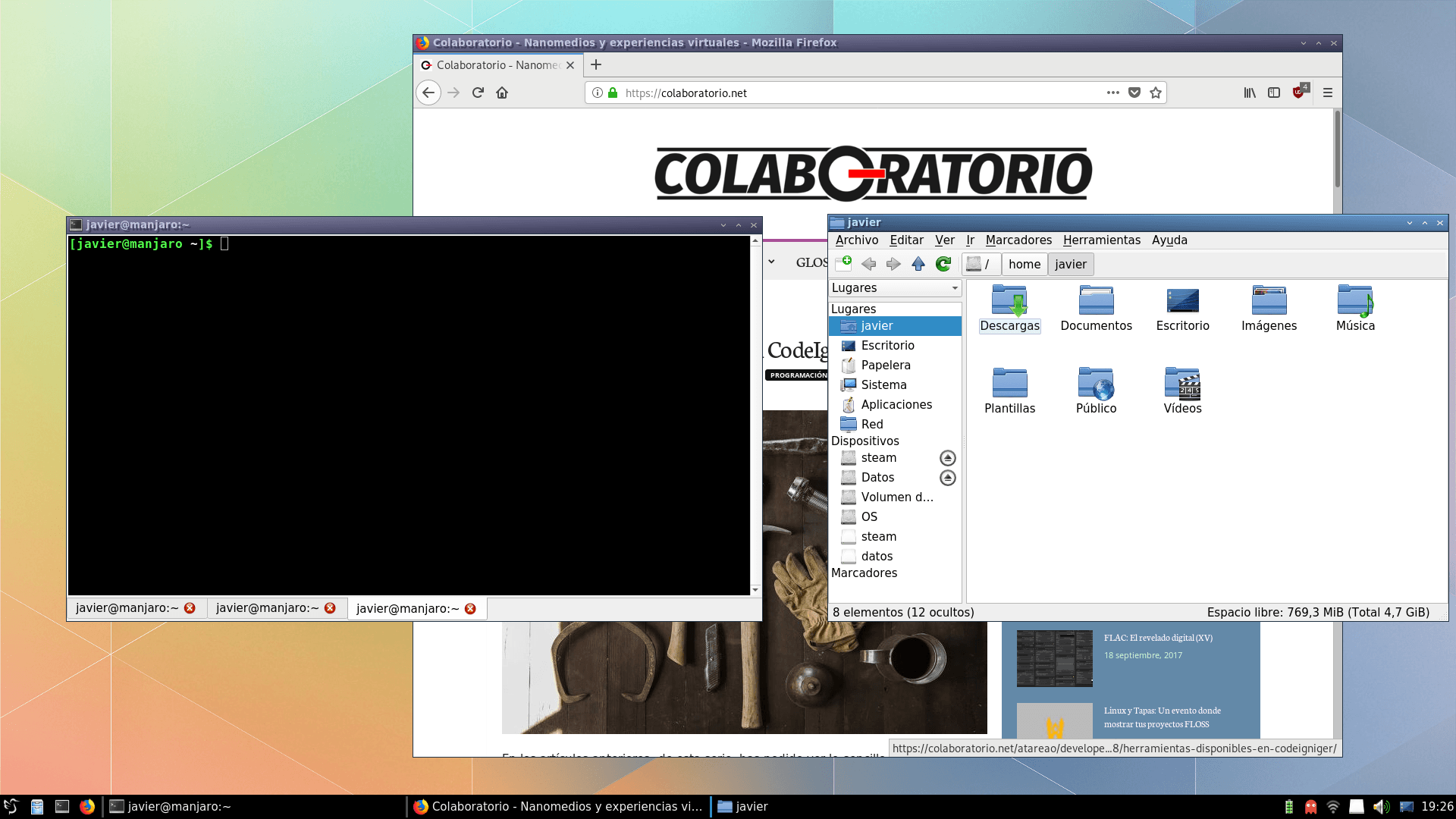This screenshot has height=819, width=1456.
Task: Open the Manjaro application menu in taskbar
Action: pyautogui.click(x=11, y=807)
